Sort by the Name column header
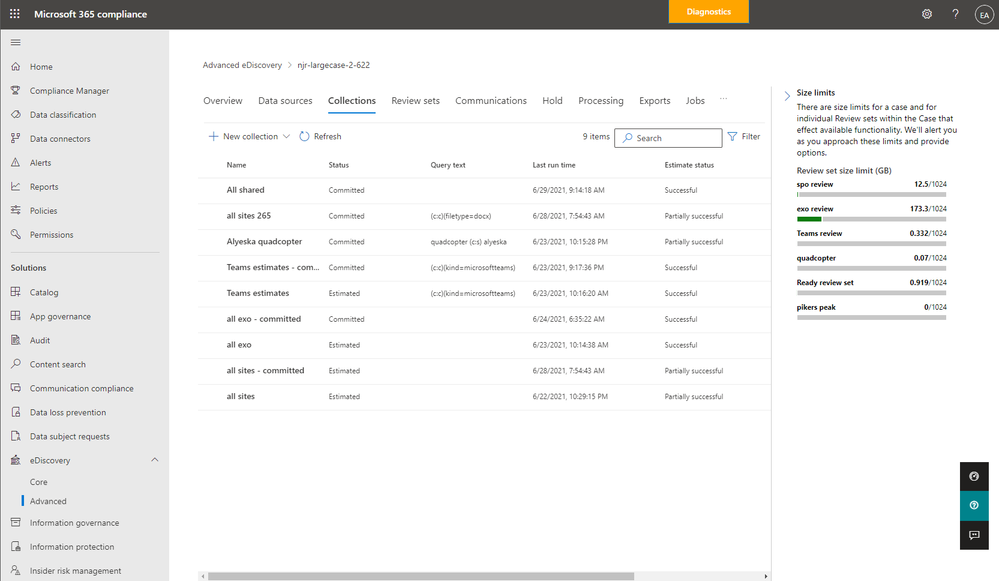Image resolution: width=999 pixels, height=581 pixels. pos(236,165)
